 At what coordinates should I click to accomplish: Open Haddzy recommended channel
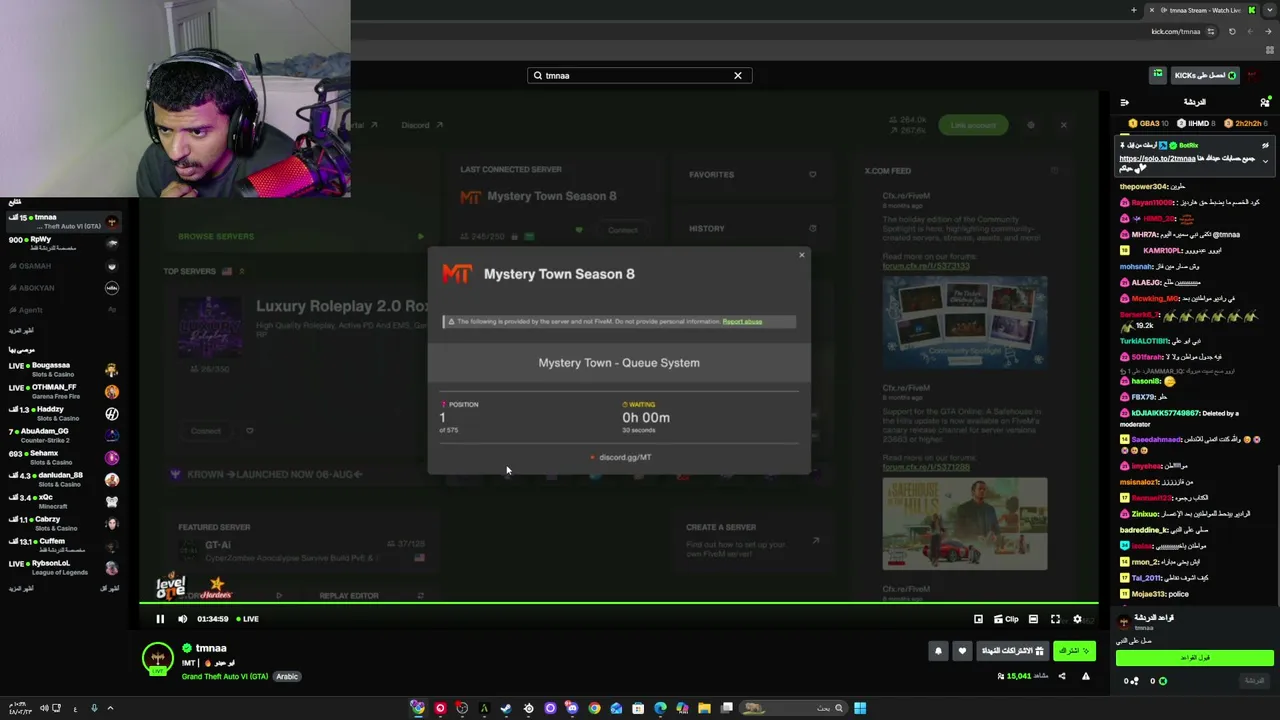pos(62,414)
